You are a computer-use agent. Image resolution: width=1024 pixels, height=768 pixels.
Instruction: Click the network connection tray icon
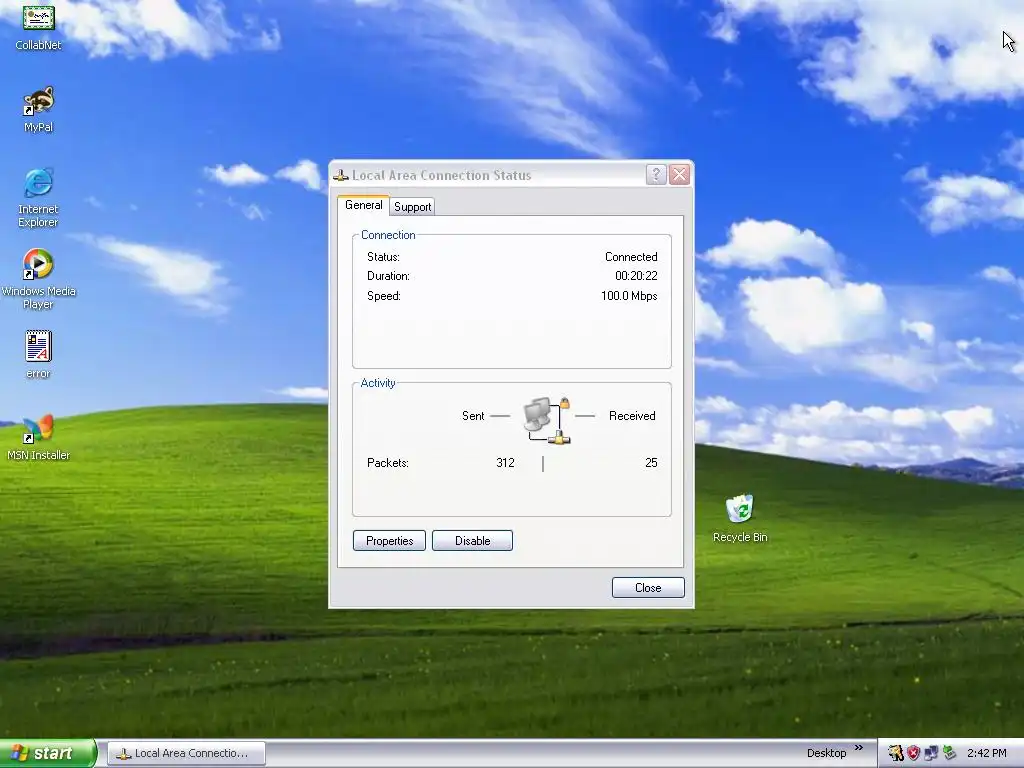click(931, 753)
